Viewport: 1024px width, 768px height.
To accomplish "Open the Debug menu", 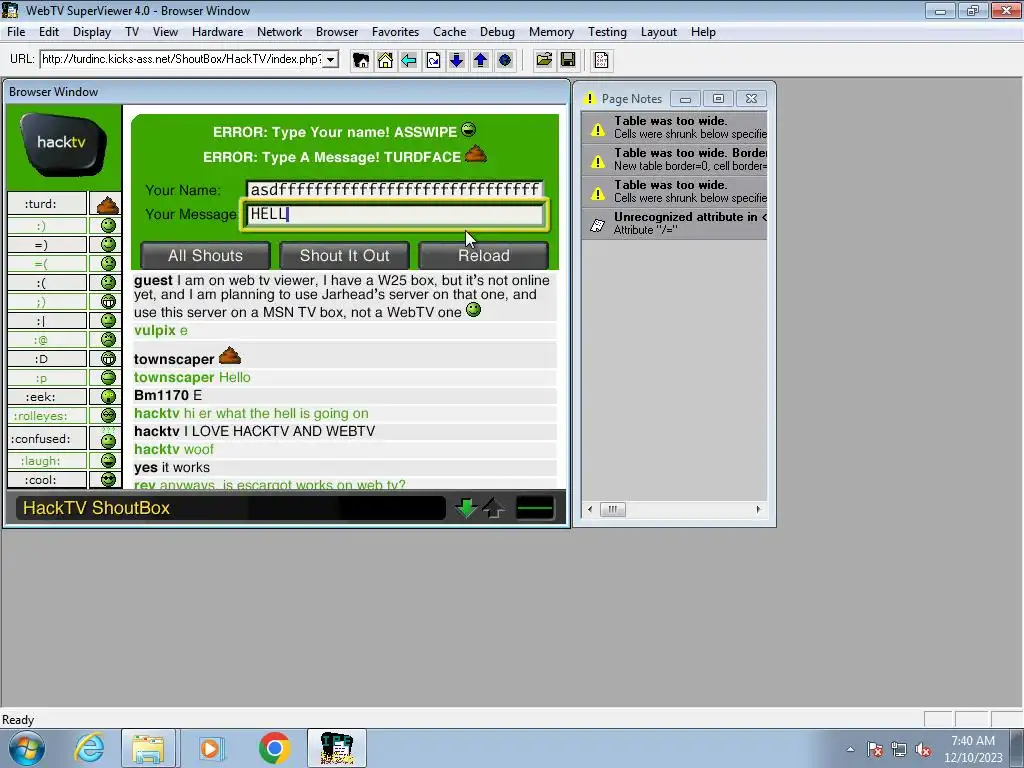I will coord(497,32).
